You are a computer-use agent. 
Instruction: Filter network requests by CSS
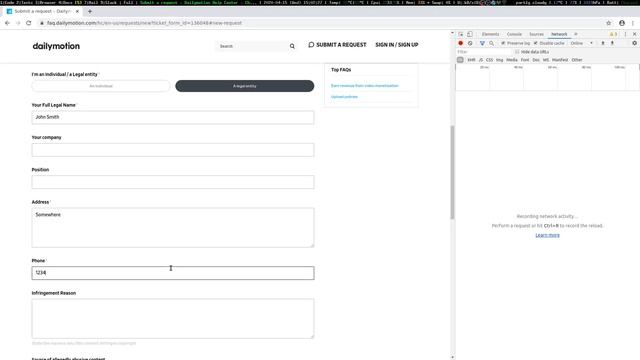pos(489,60)
